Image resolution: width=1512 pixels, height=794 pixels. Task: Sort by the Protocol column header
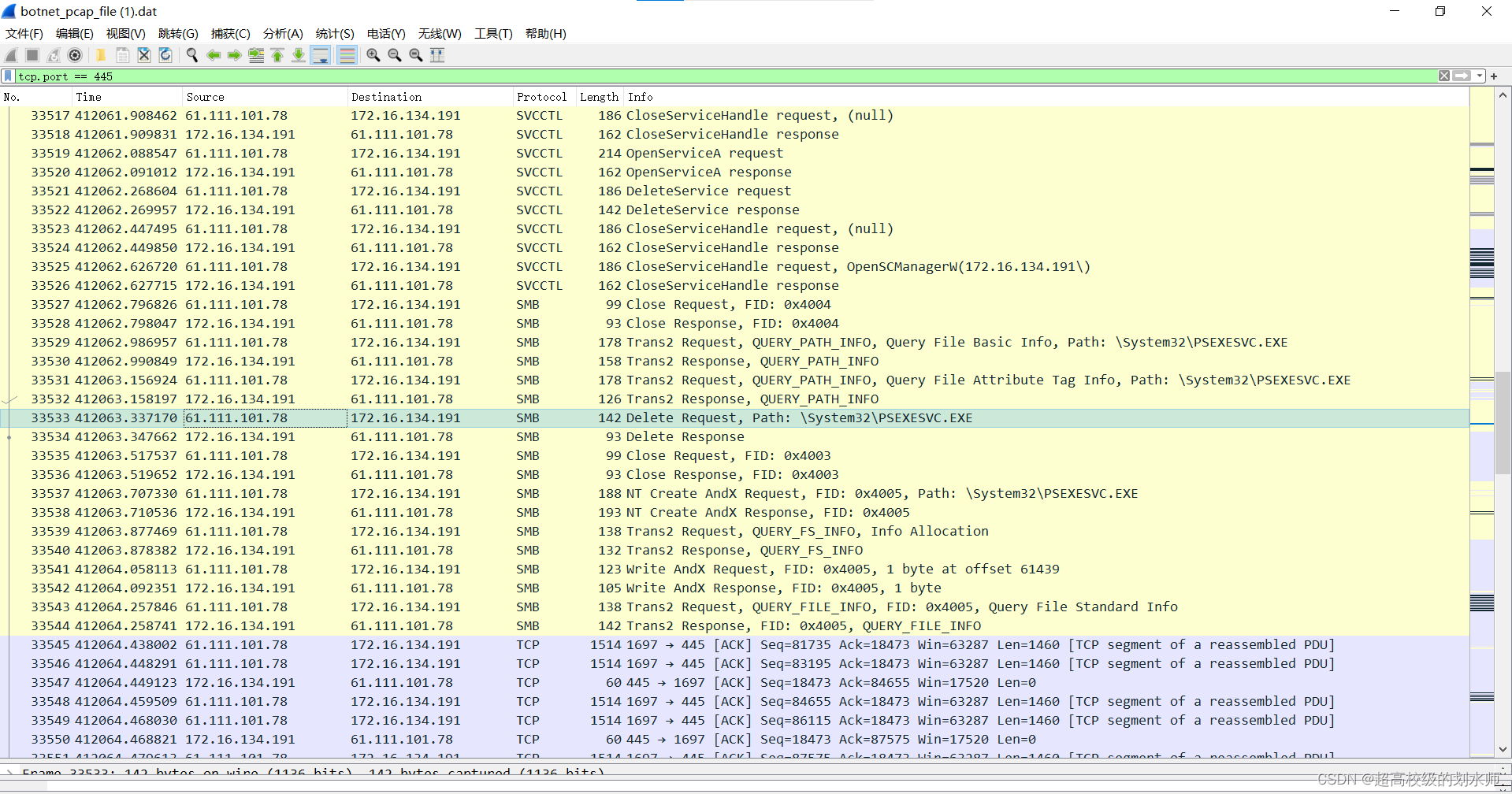tap(544, 97)
